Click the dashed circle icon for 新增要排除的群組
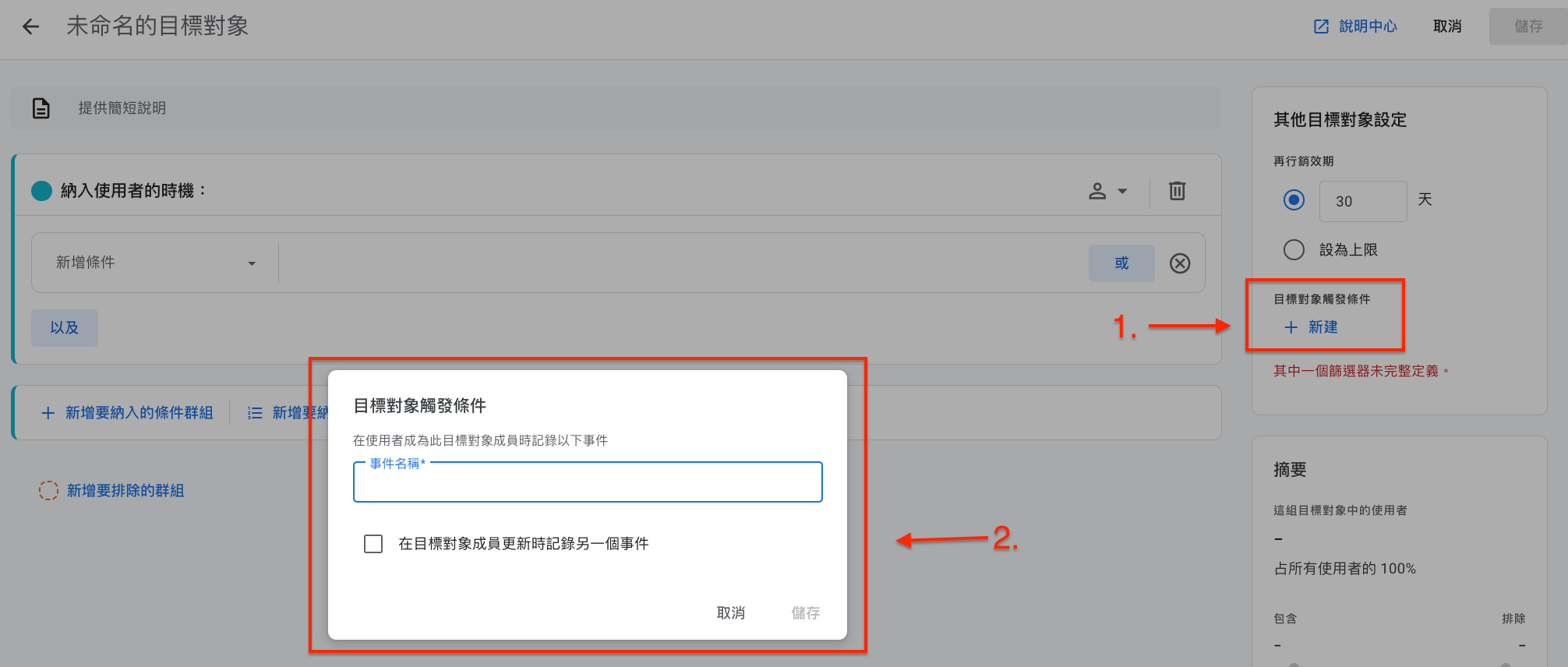Image resolution: width=1568 pixels, height=667 pixels. click(48, 490)
